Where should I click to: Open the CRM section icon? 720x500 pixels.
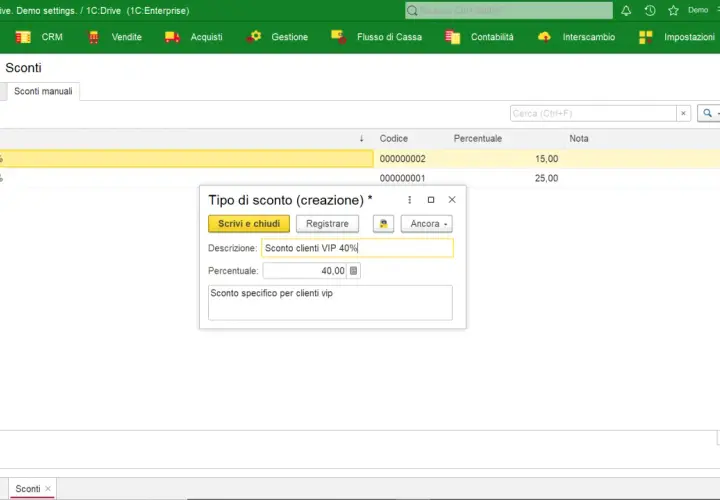tap(23, 37)
